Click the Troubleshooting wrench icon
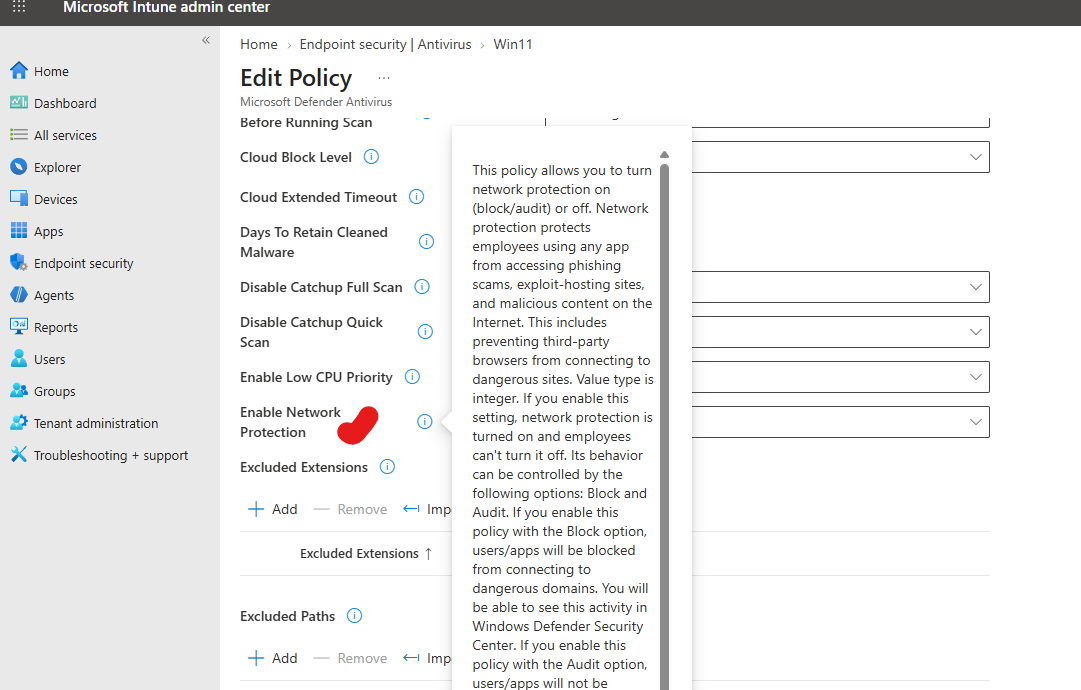The image size is (1081, 690). coord(19,454)
